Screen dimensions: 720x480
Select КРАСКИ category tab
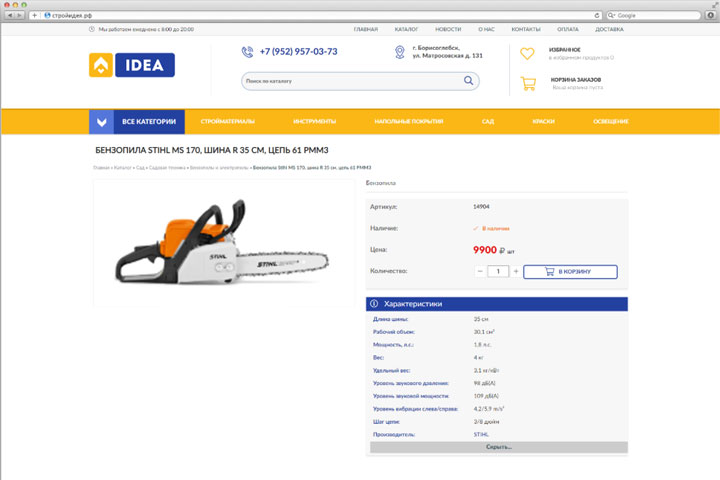(544, 122)
